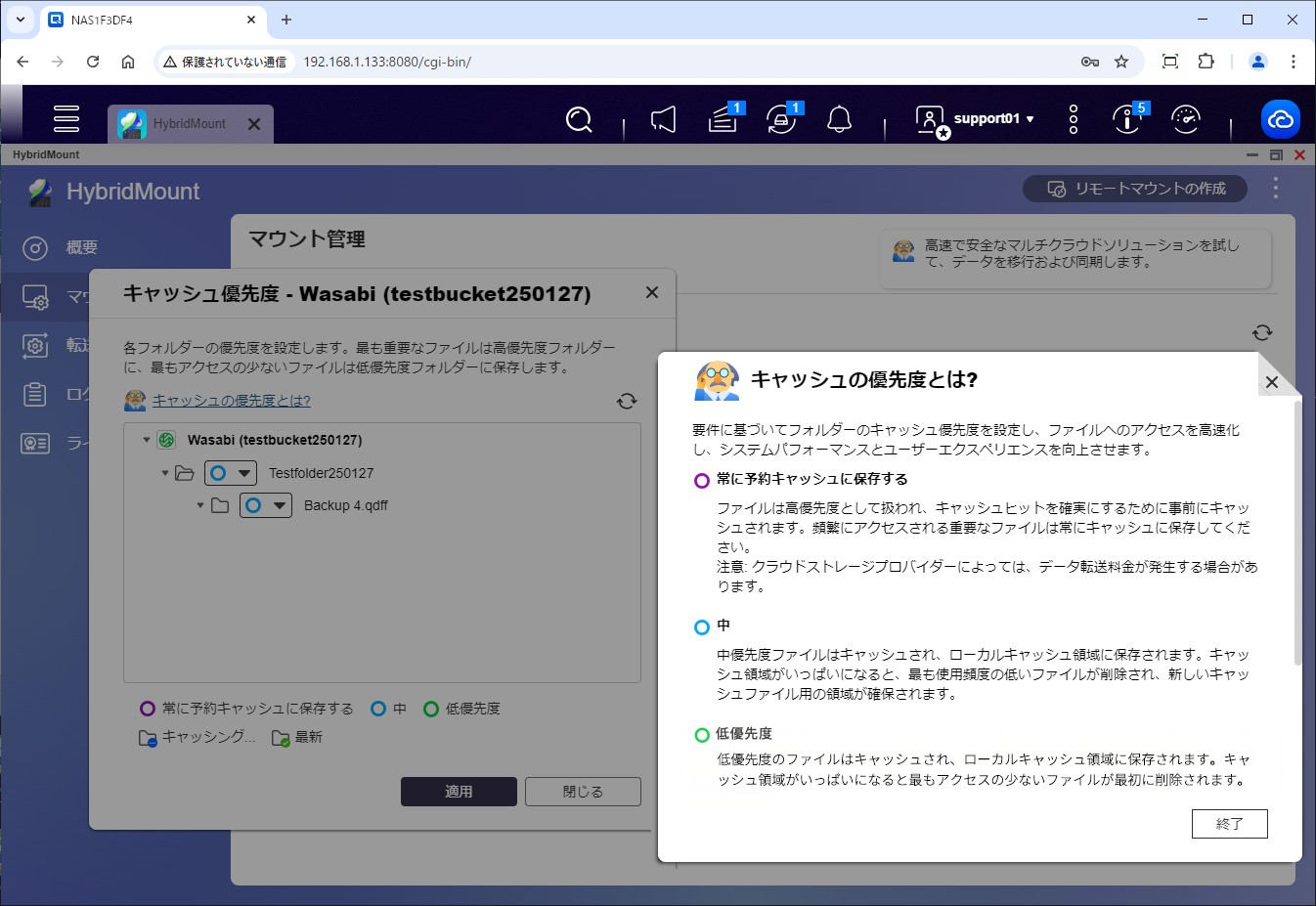
Task: Click the 低優先度 legend text
Action: tap(473, 709)
